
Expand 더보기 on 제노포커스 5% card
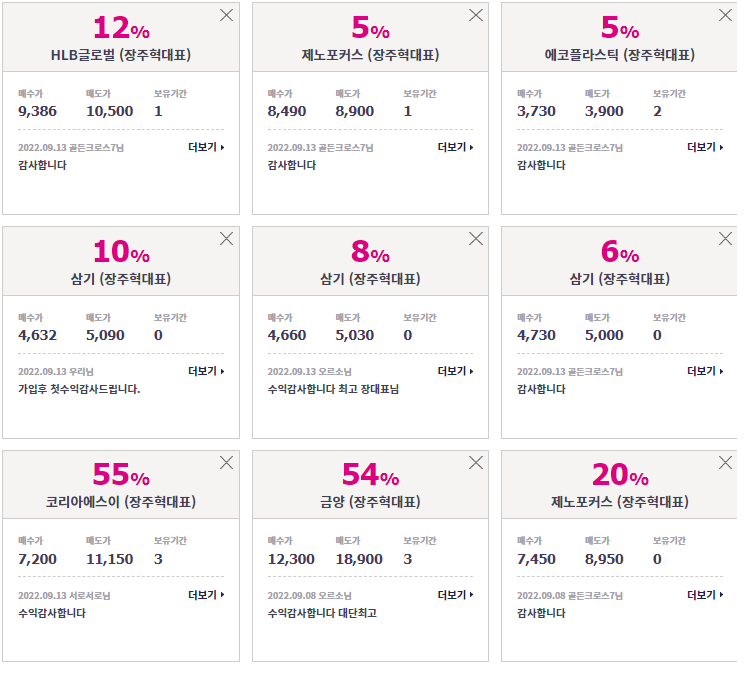pyautogui.click(x=455, y=147)
